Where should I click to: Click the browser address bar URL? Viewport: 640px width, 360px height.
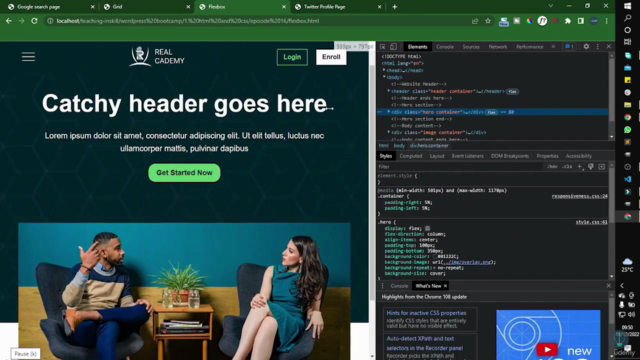[188, 21]
